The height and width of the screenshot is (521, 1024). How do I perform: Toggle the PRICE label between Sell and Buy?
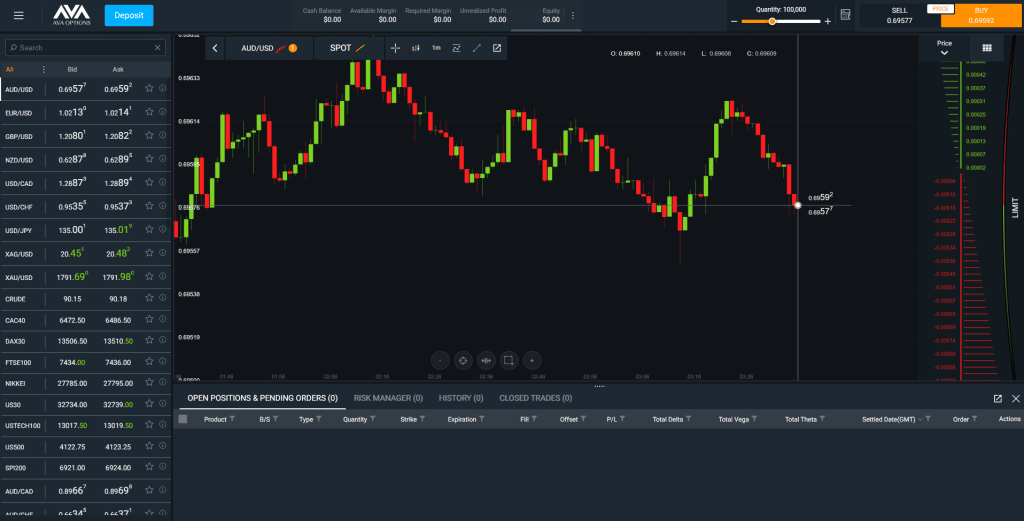click(940, 8)
